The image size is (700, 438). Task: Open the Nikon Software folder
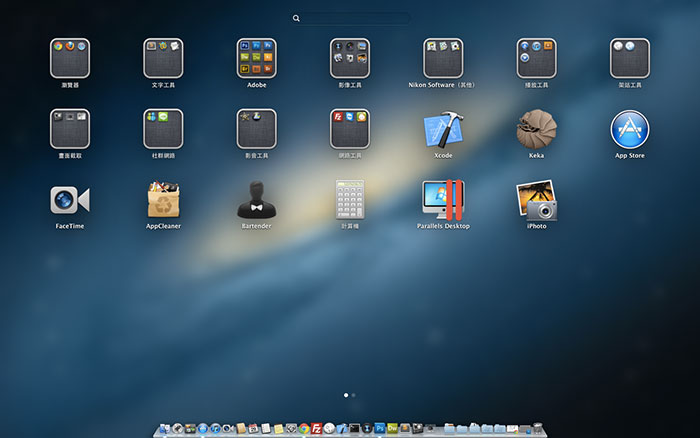[x=443, y=58]
